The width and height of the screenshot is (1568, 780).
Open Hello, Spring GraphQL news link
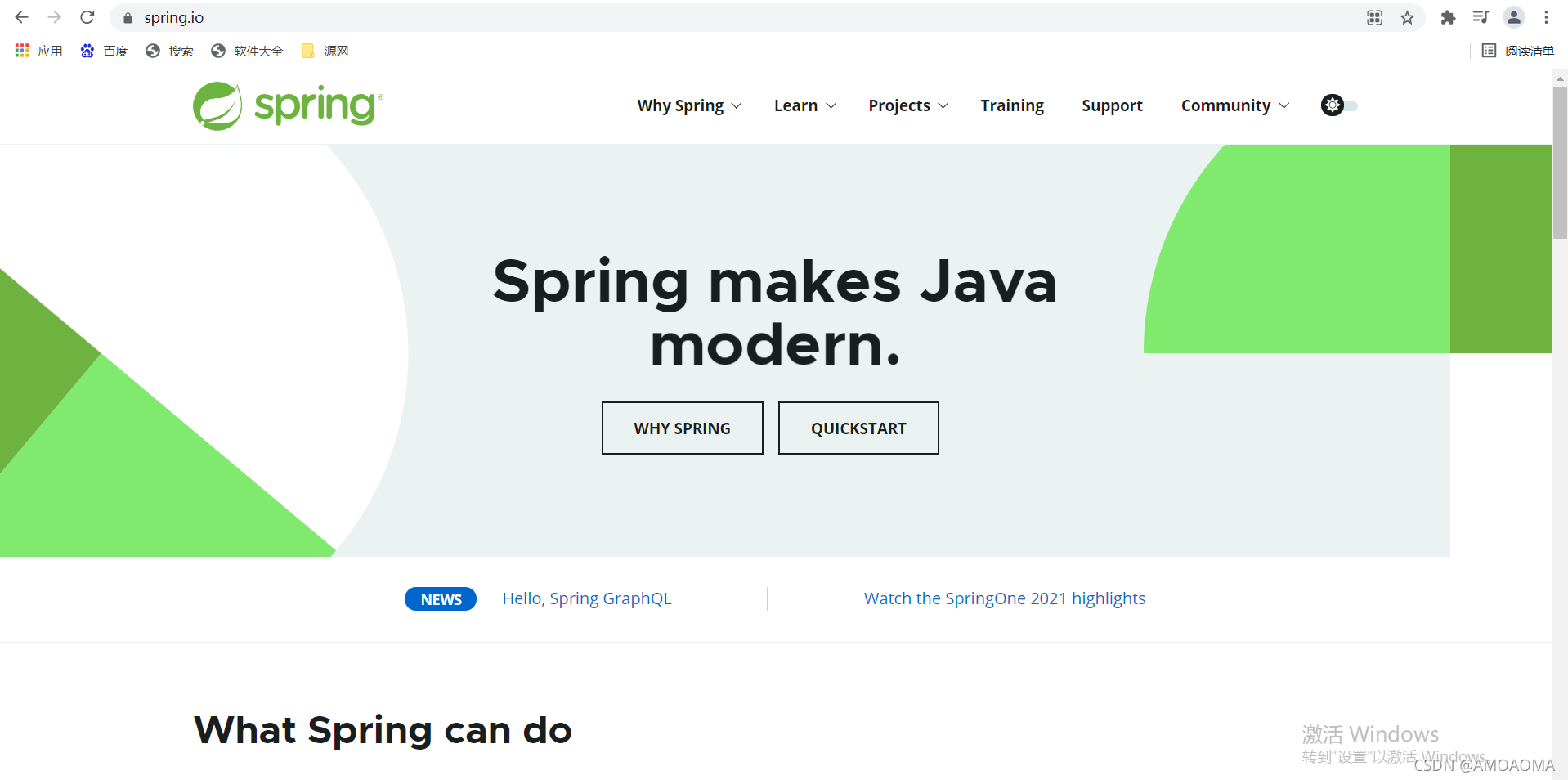click(x=587, y=598)
